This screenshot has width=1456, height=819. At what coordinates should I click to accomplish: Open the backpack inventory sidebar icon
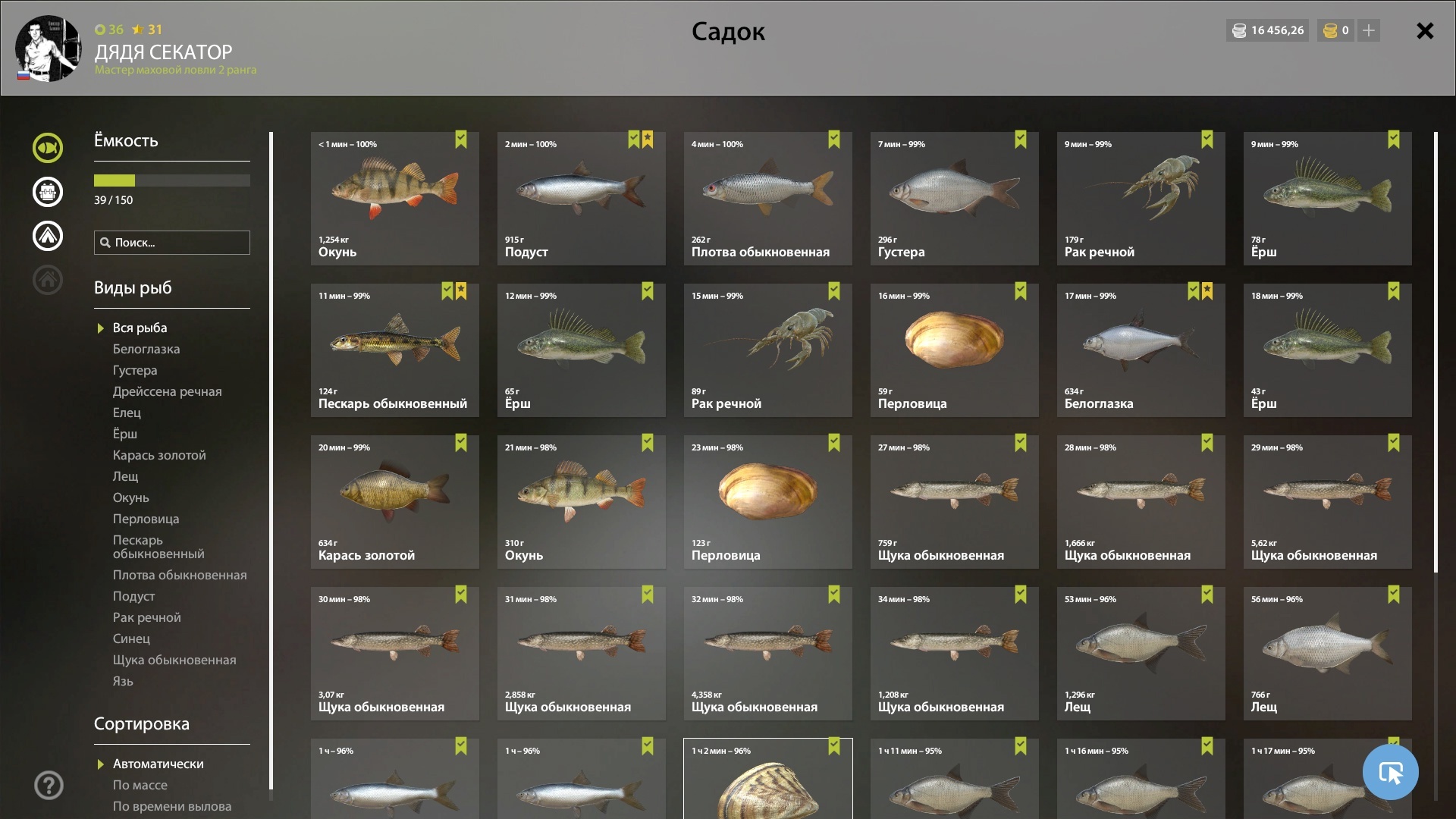pyautogui.click(x=48, y=192)
